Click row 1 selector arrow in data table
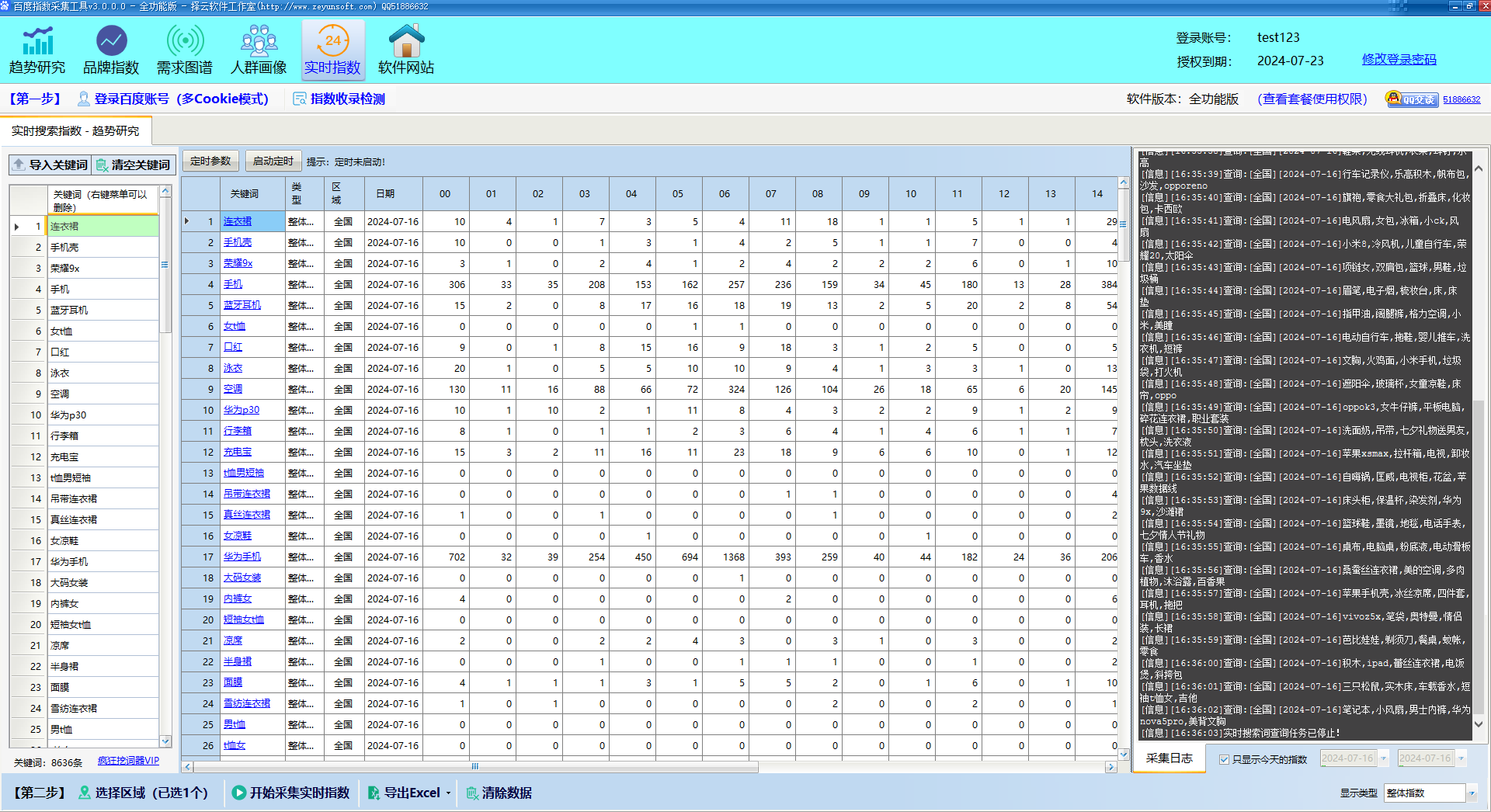 coord(186,221)
